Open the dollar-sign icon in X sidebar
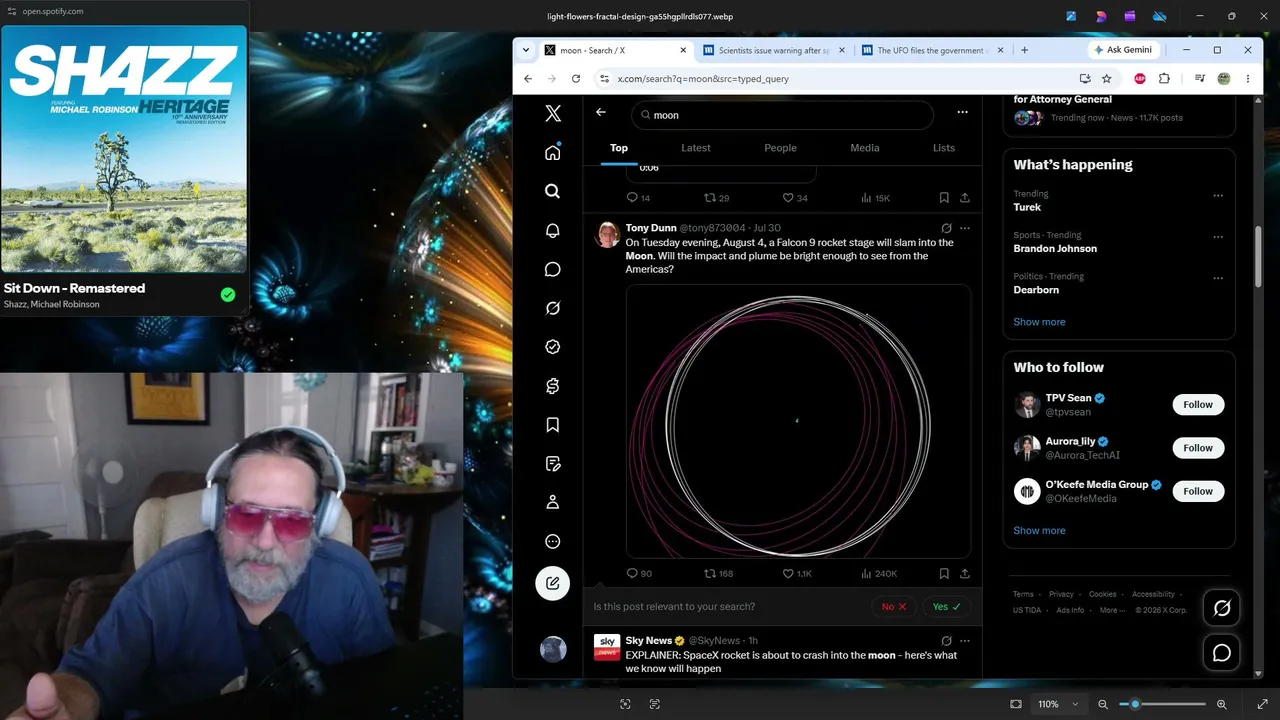1280x720 pixels. 552,386
